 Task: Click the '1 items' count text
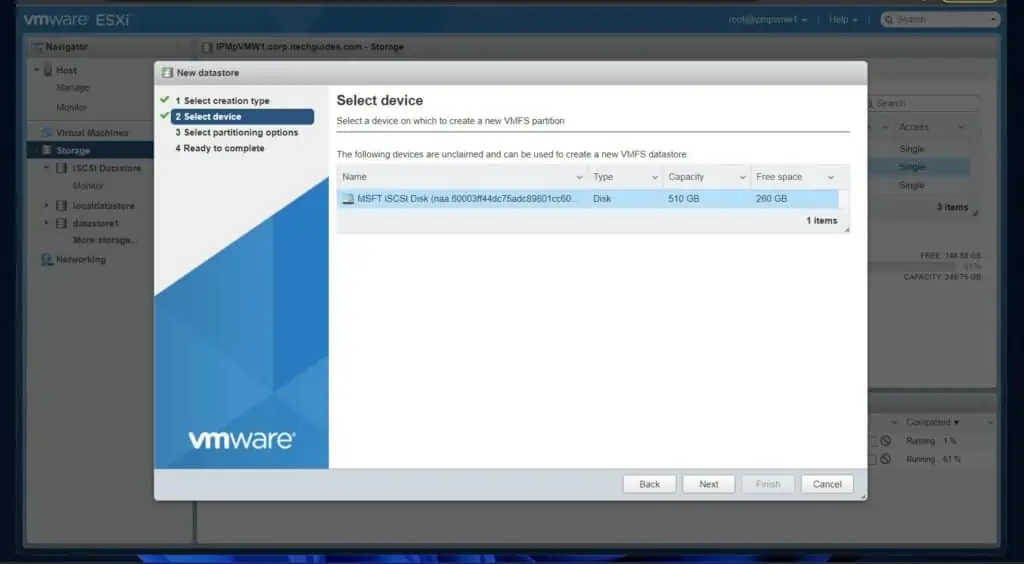pyautogui.click(x=821, y=221)
